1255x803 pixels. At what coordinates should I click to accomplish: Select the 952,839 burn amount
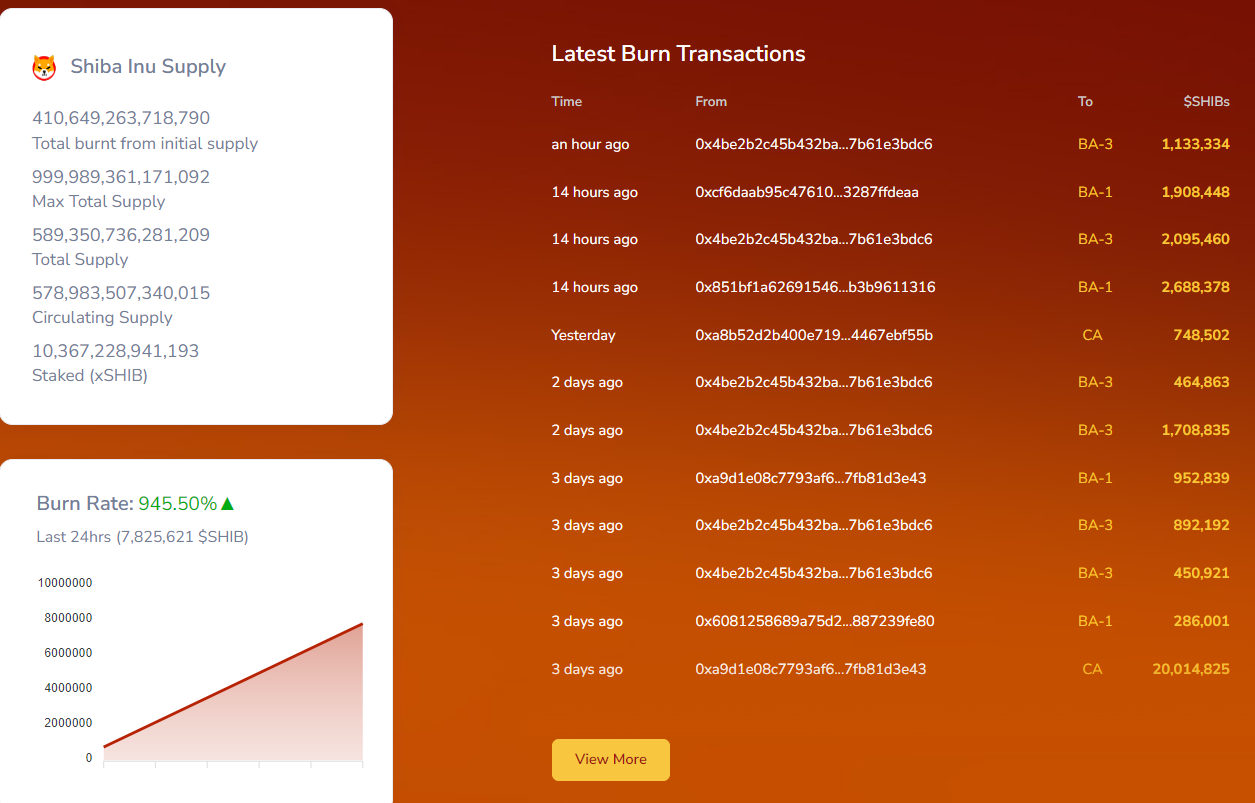(x=1202, y=478)
